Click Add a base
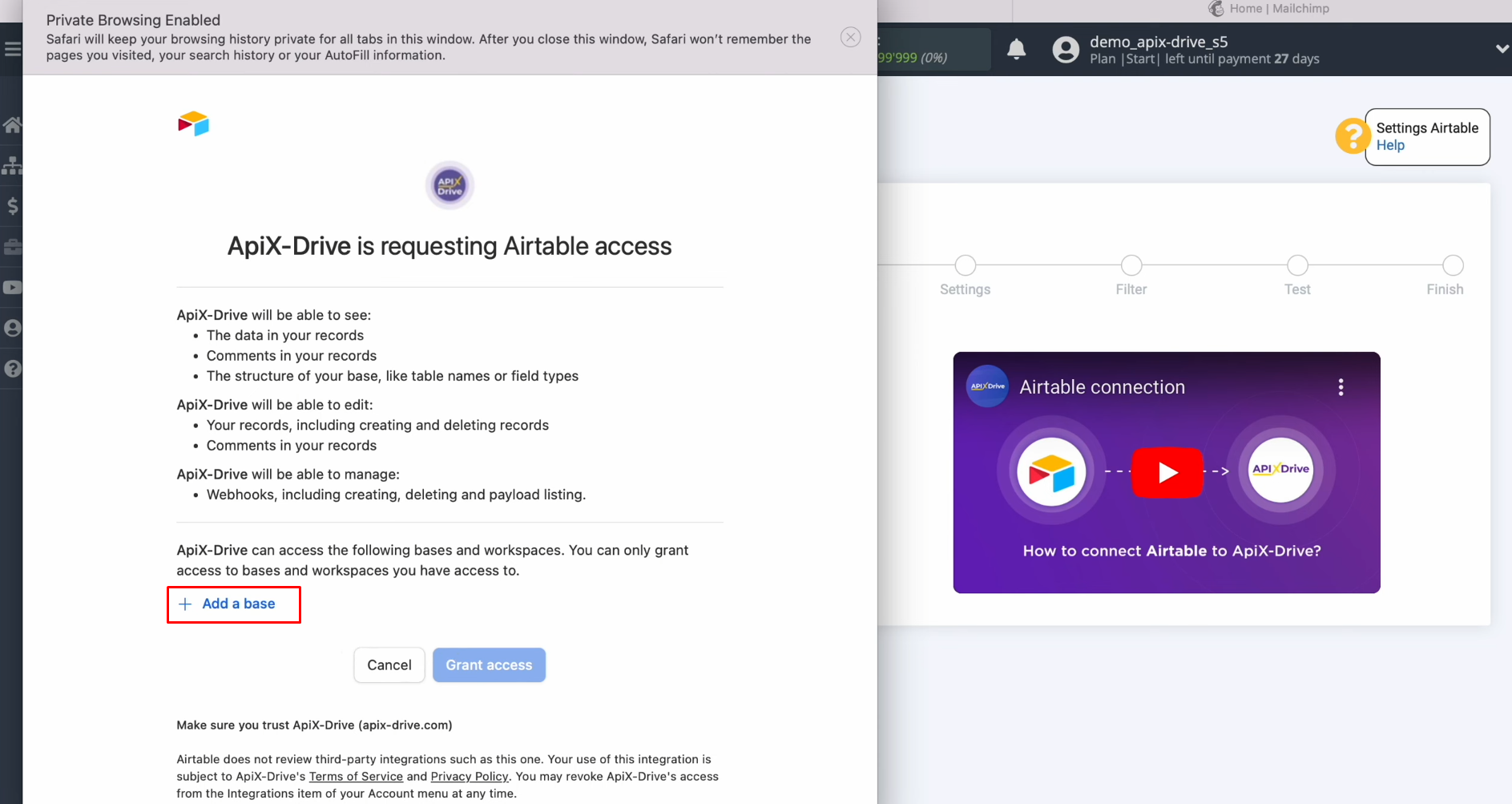1512x804 pixels. tap(233, 604)
